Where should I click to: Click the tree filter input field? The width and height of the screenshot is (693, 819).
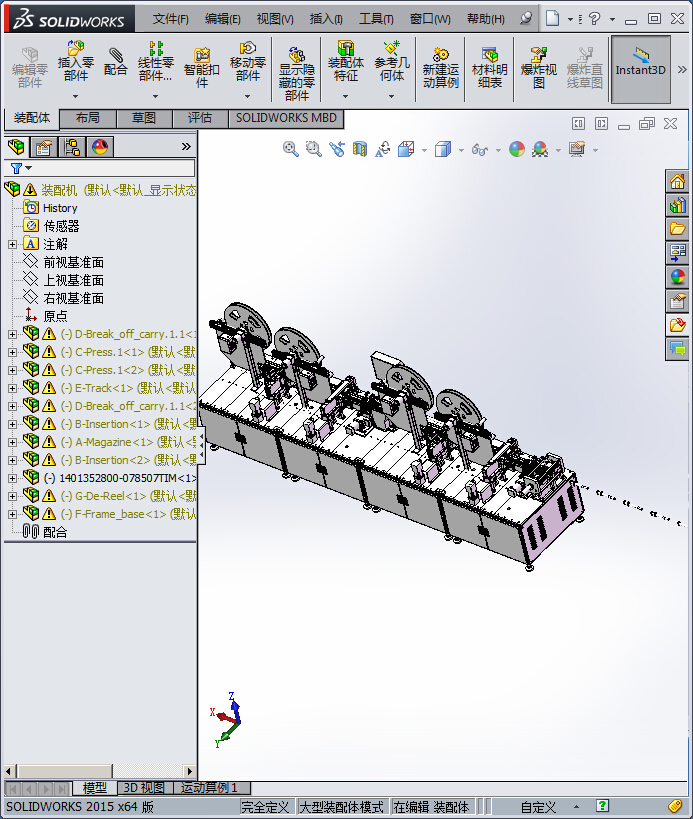(x=99, y=168)
